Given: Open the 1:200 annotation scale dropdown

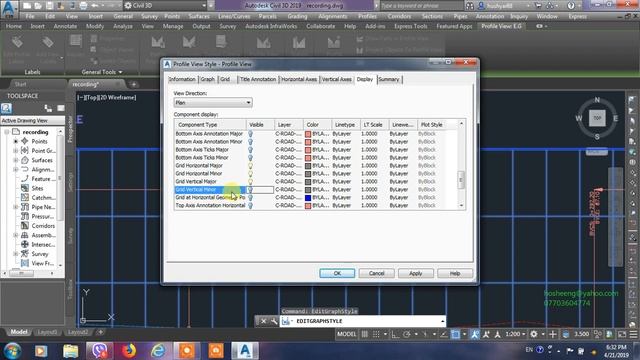Looking at the screenshot, I should tap(515, 334).
